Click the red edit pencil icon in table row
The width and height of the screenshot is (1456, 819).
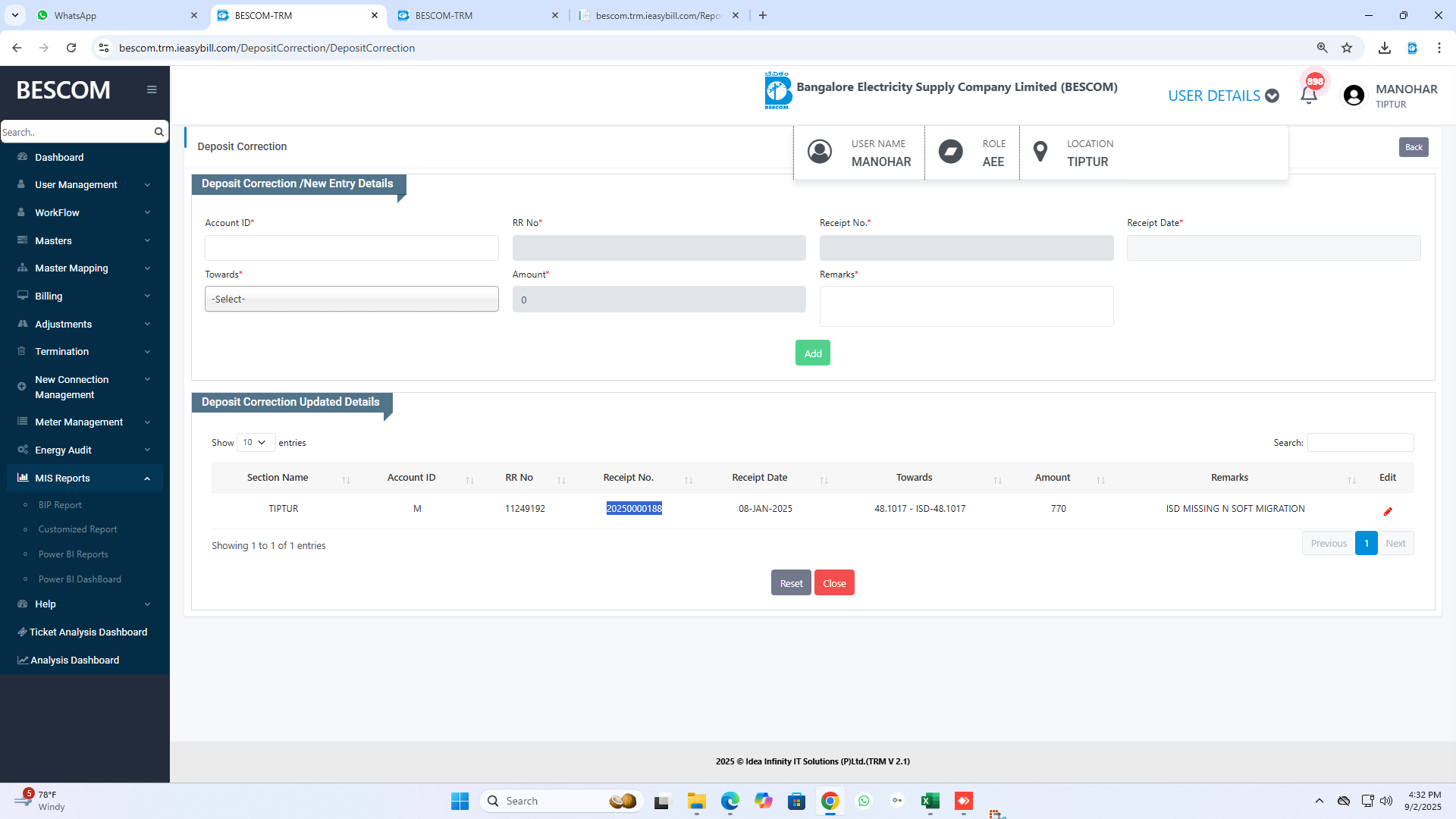1388,511
